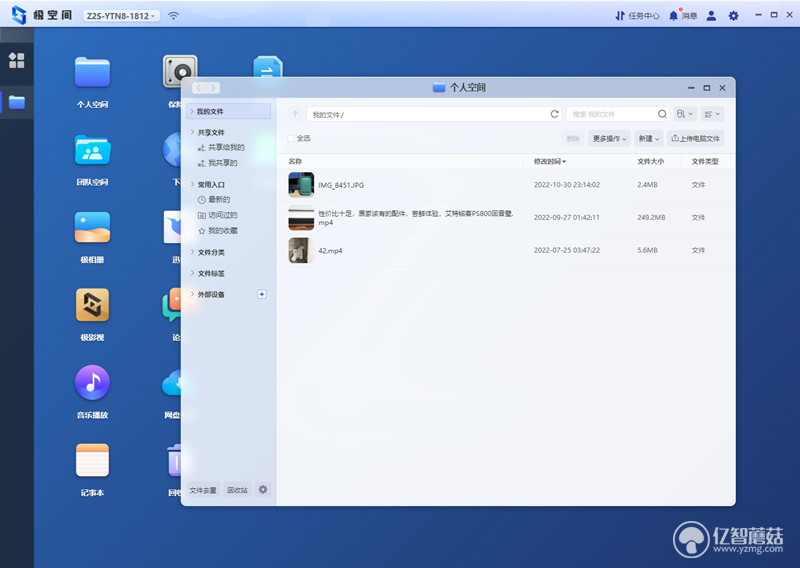
Task: Expand the 共享文件 tree node
Action: (x=192, y=132)
